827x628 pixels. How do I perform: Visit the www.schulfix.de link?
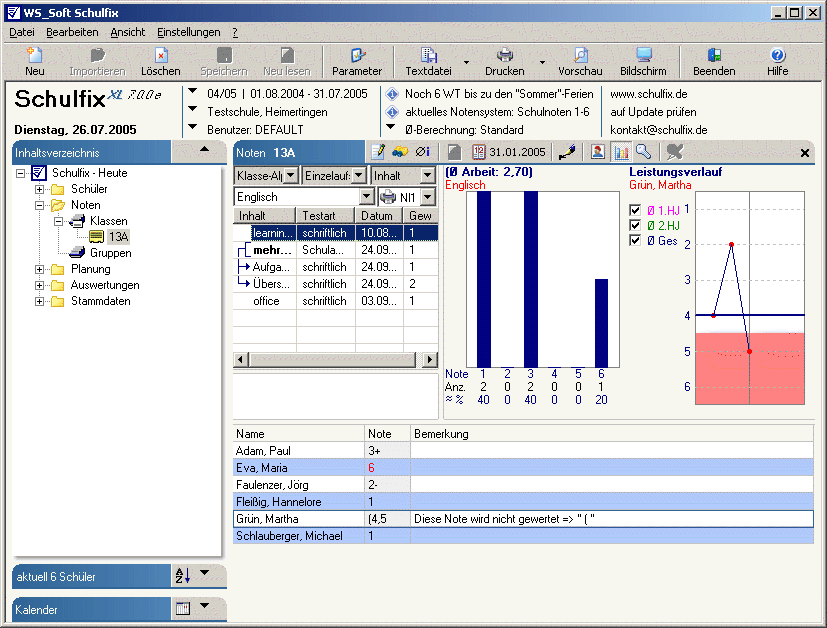click(649, 94)
